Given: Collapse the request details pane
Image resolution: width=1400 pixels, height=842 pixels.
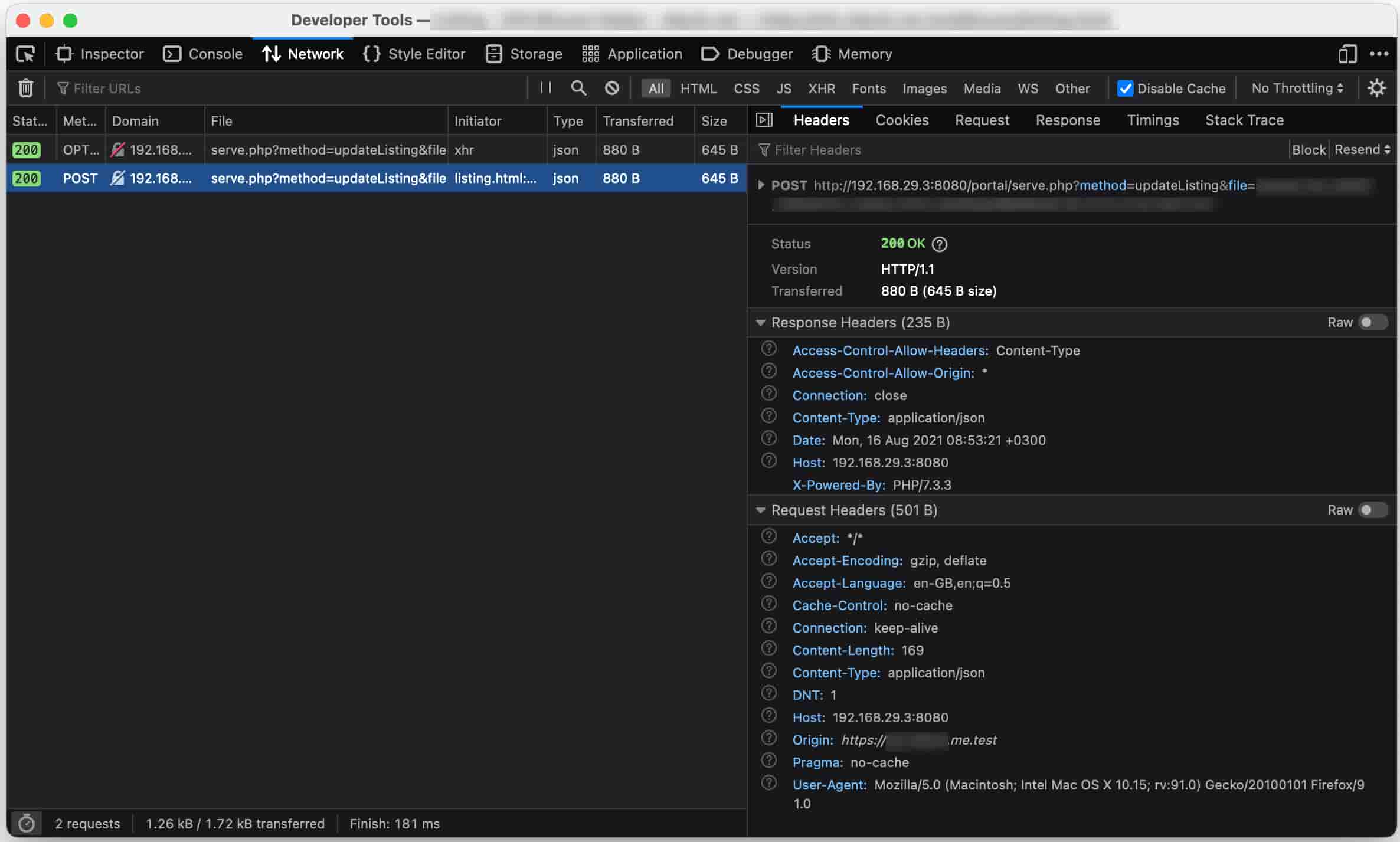Looking at the screenshot, I should (x=764, y=120).
